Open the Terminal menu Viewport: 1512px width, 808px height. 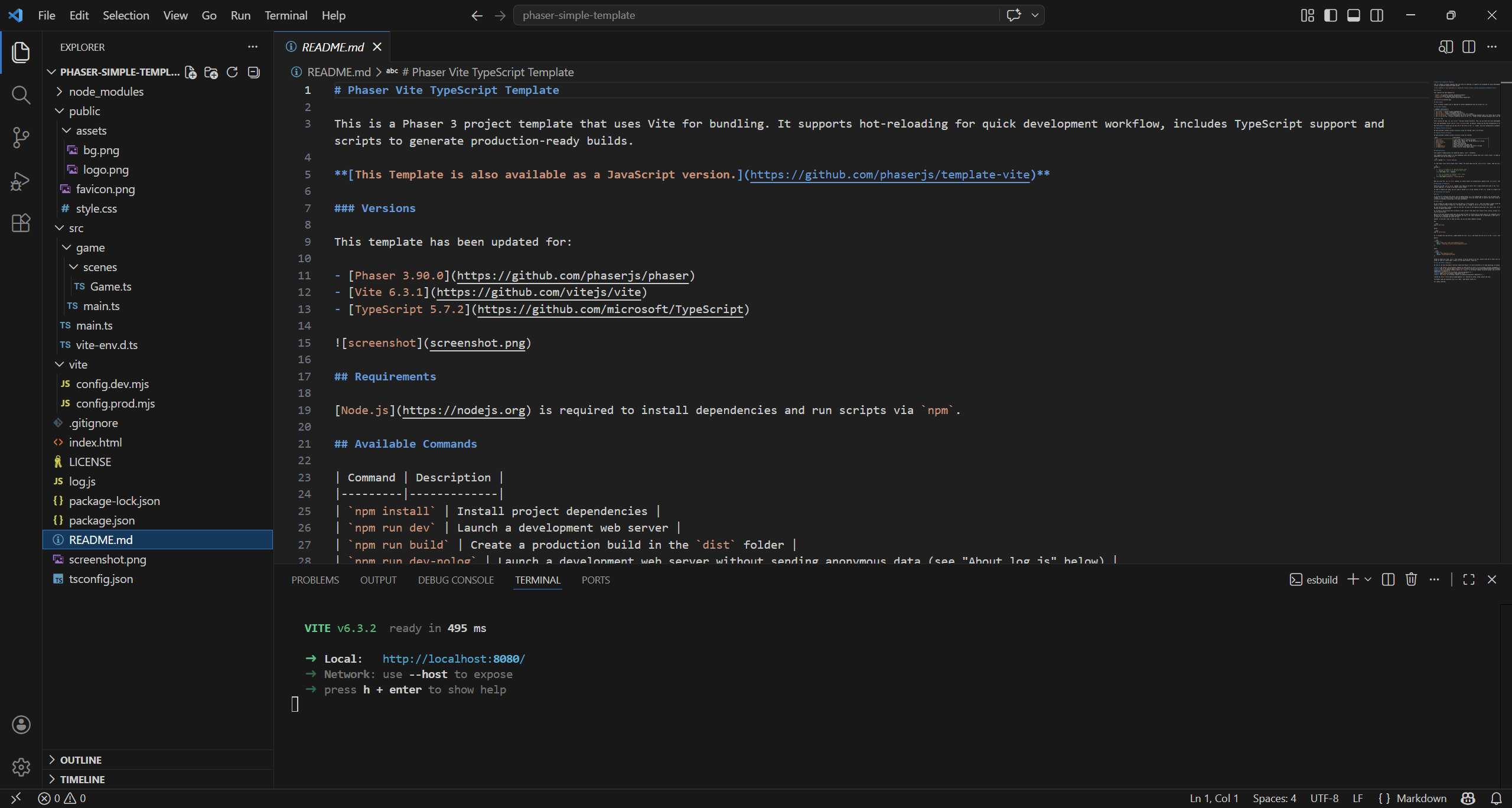(286, 15)
